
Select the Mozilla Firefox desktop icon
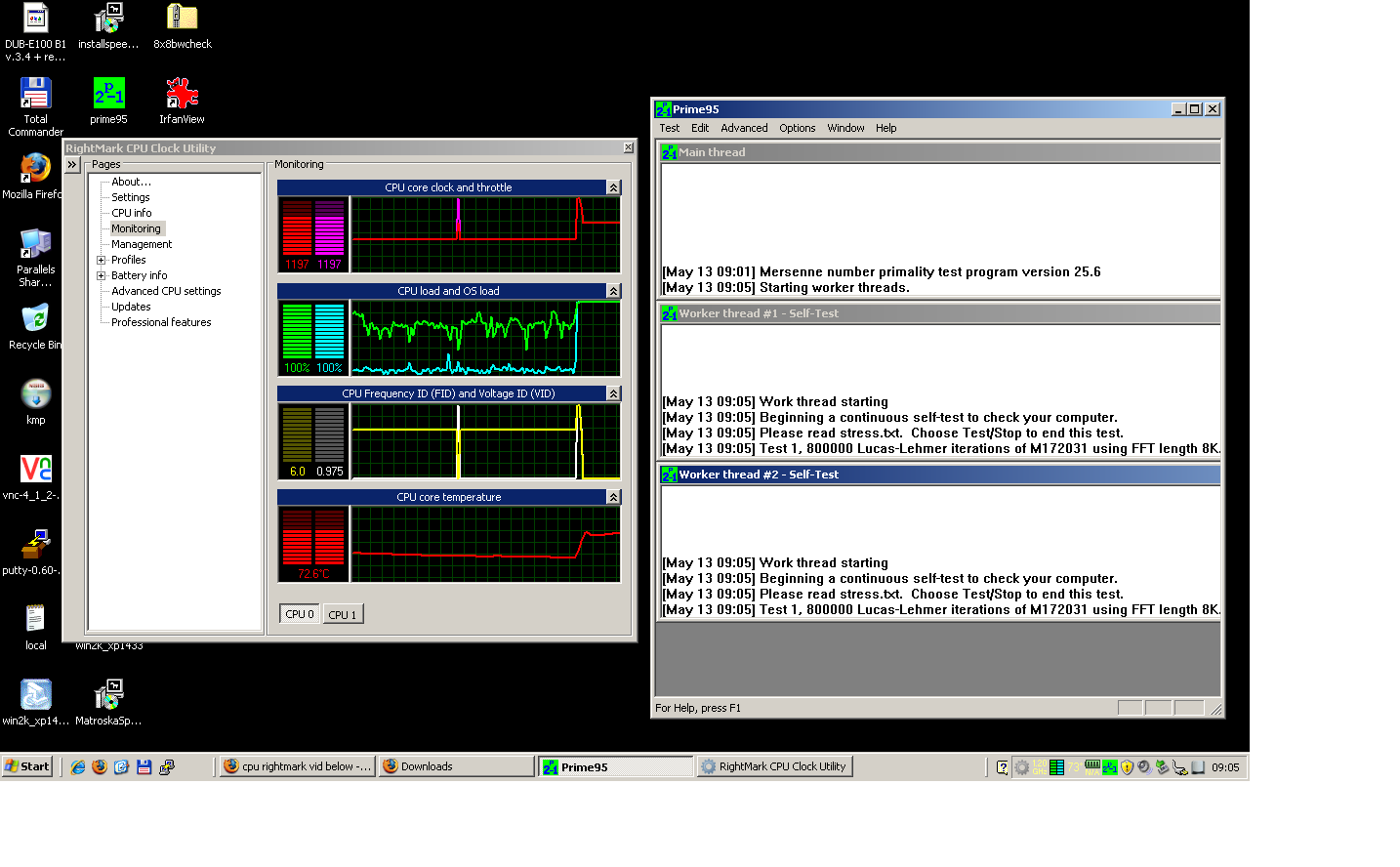point(32,177)
